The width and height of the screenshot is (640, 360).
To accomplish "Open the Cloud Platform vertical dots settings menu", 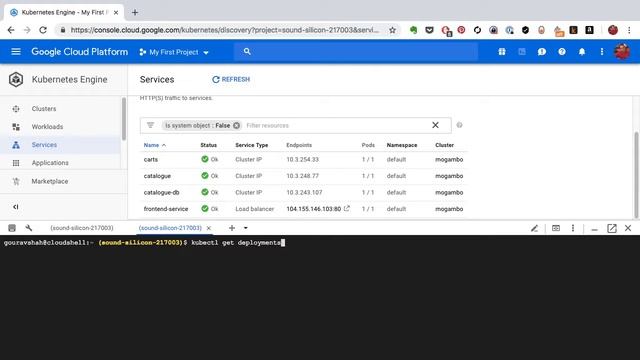I will (602, 52).
